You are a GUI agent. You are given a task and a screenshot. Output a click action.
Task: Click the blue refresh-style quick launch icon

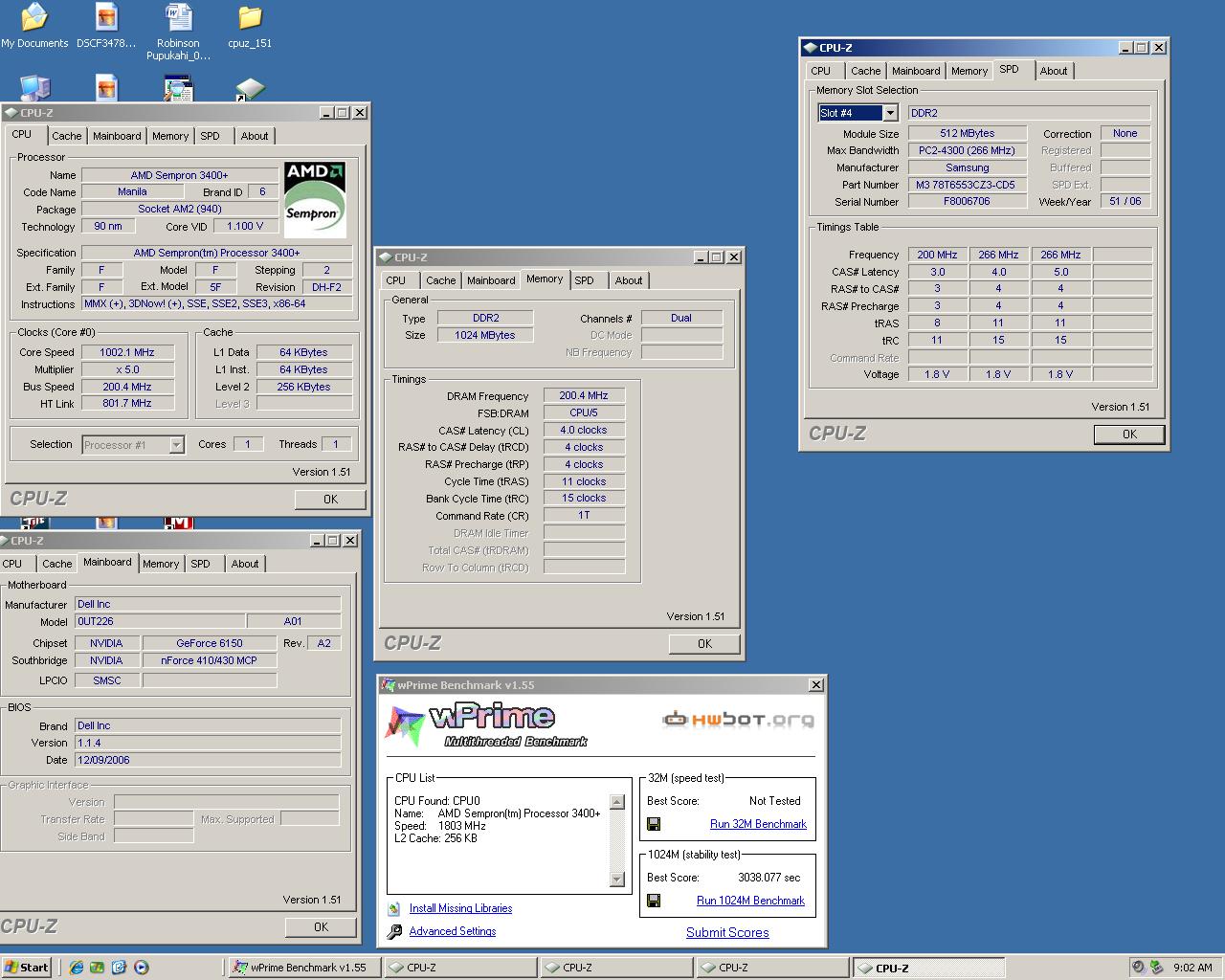119,968
